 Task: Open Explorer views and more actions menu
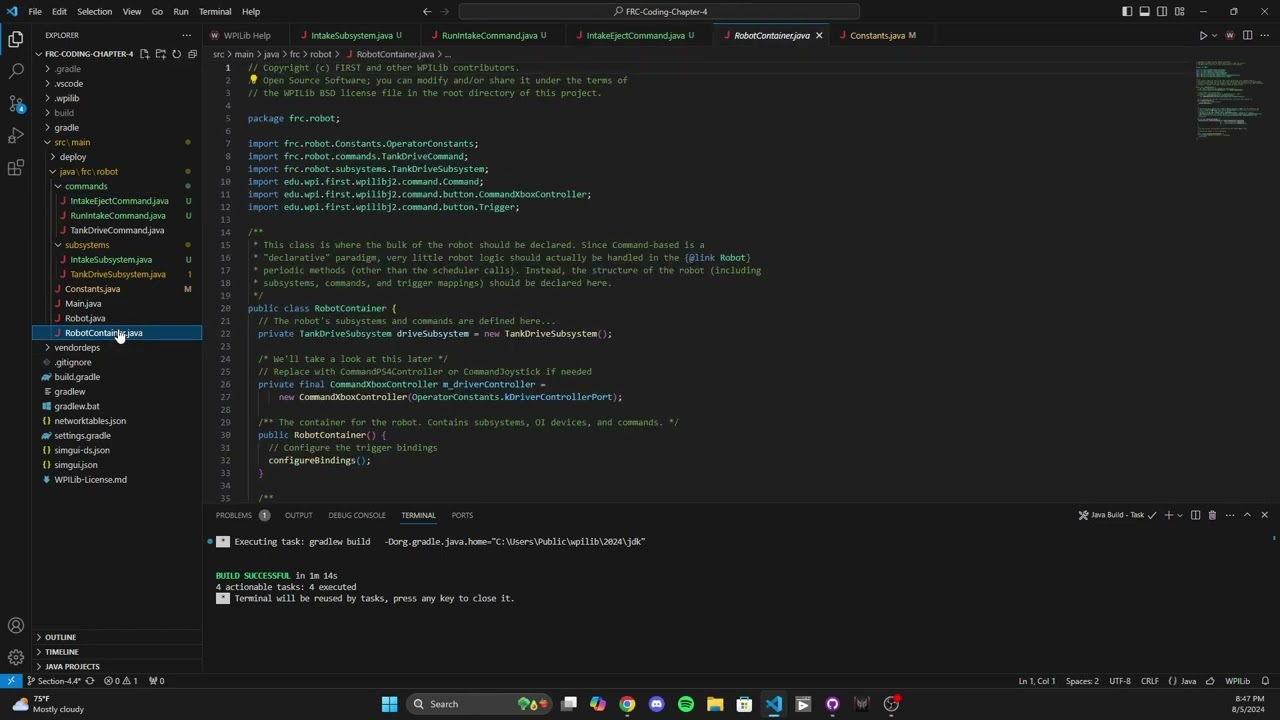pos(186,35)
